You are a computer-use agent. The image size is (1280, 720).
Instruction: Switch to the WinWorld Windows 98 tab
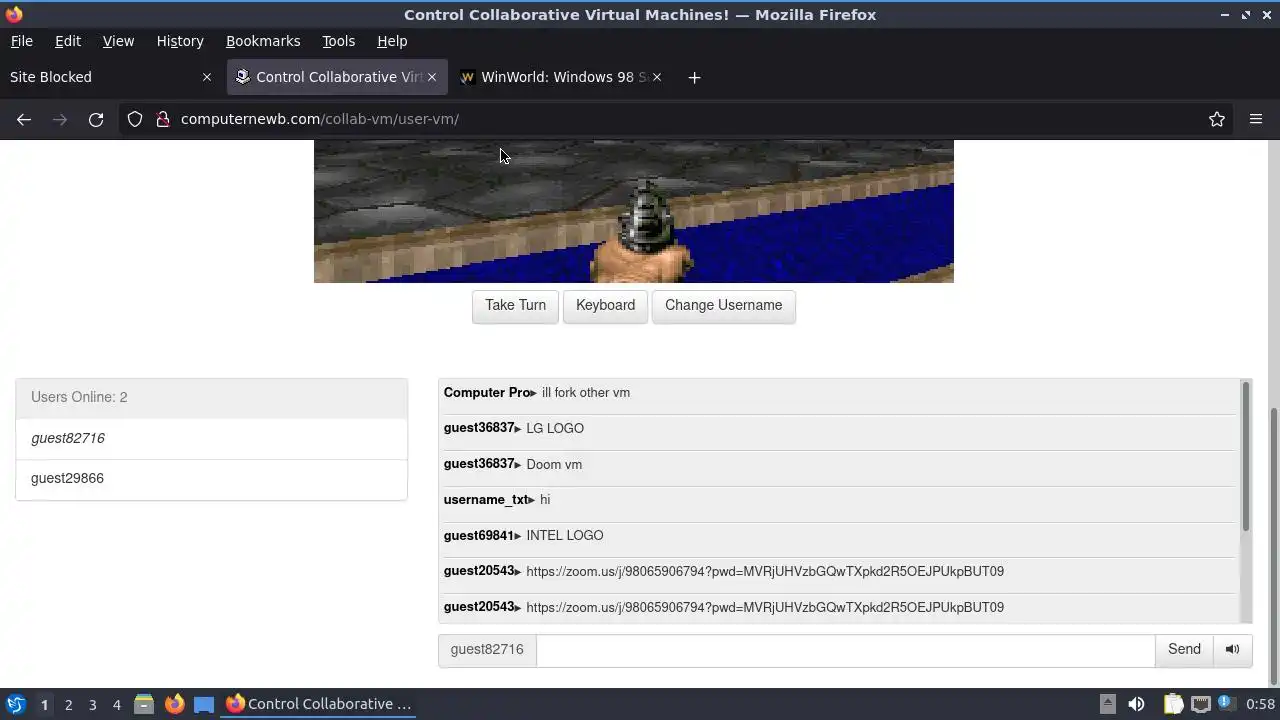560,77
